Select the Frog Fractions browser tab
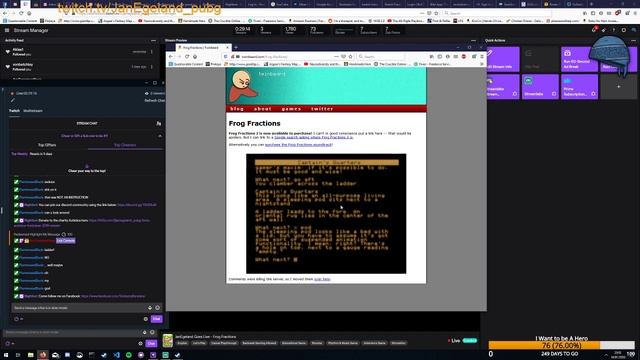The height and width of the screenshot is (360, 640). 202,47
